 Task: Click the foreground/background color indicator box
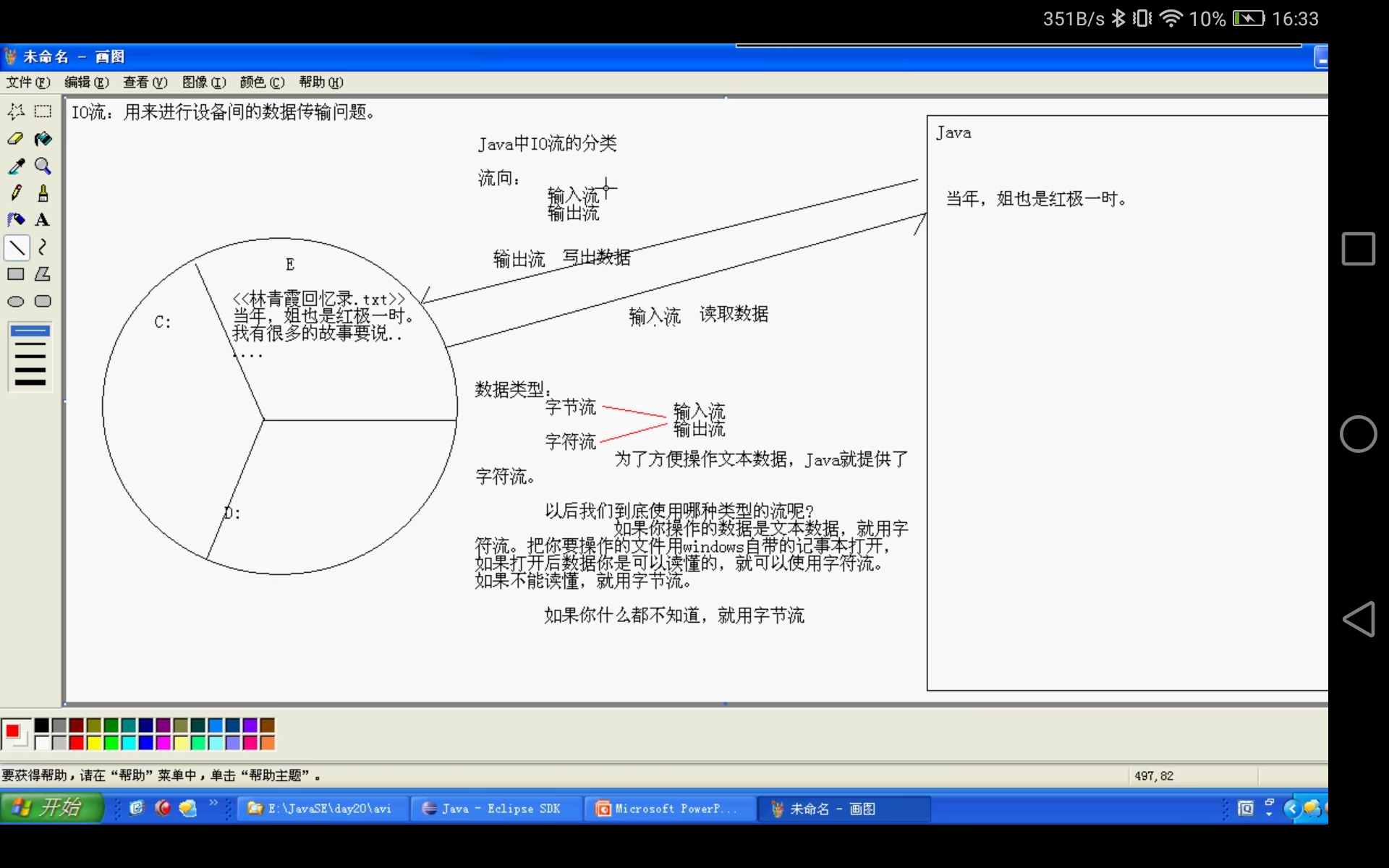pos(16,734)
